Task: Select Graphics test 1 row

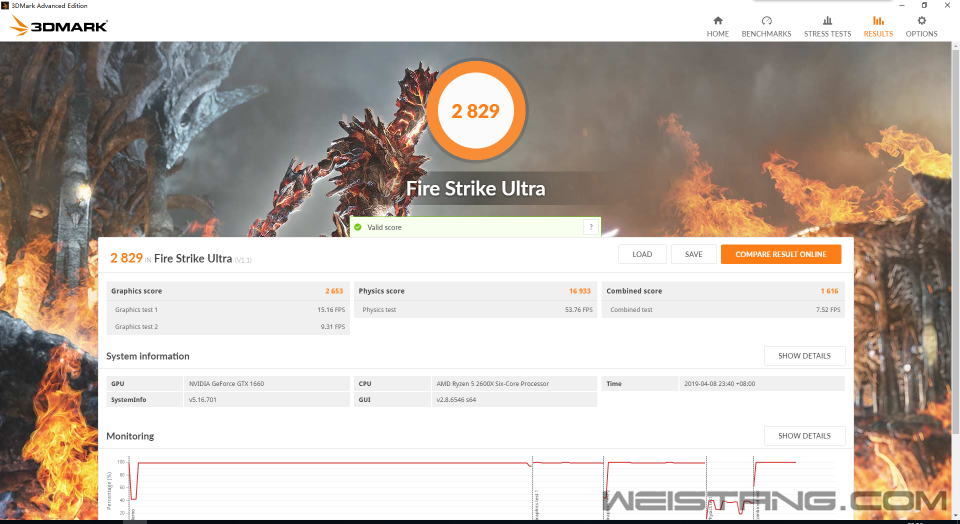Action: pyautogui.click(x=228, y=310)
